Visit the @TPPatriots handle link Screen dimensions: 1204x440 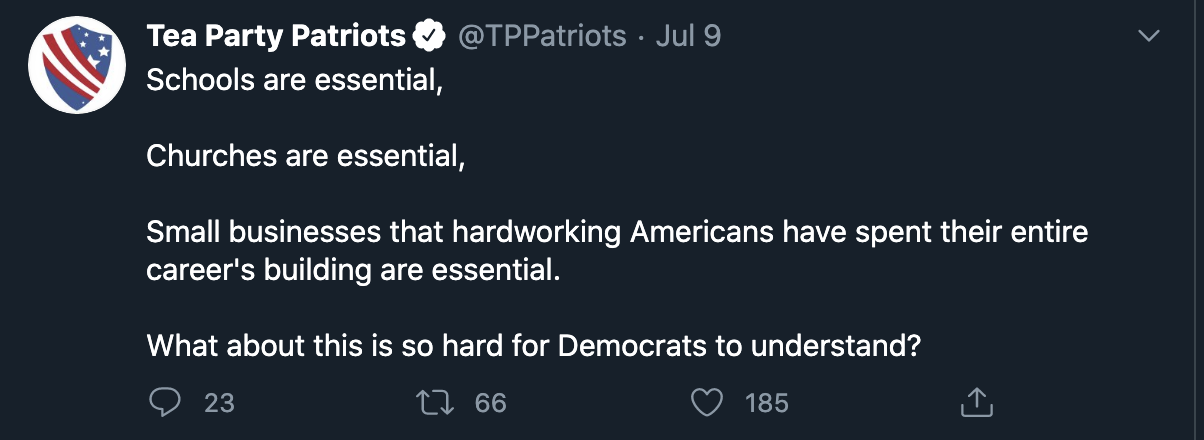[x=541, y=36]
